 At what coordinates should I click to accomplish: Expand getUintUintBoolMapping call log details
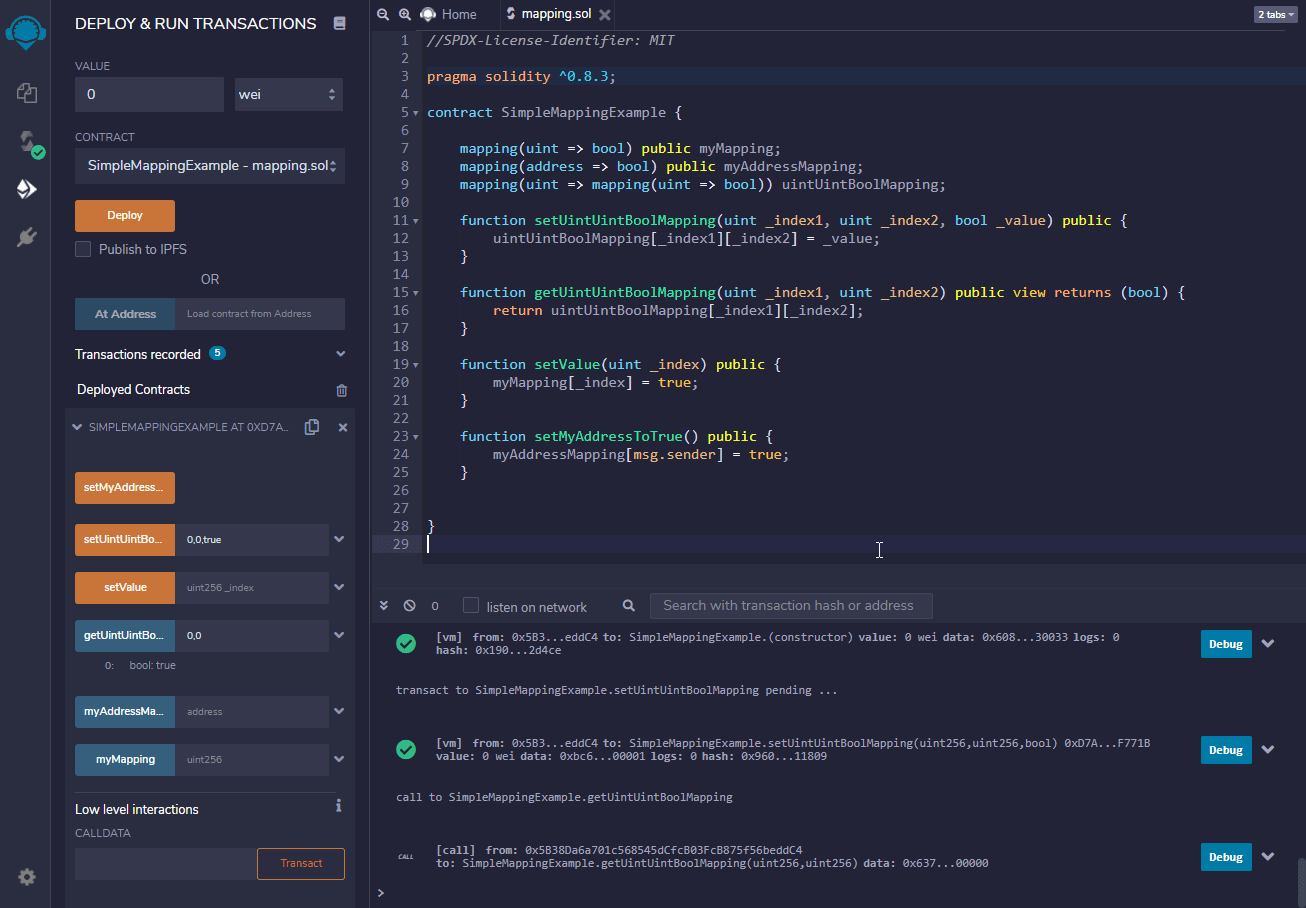(x=1268, y=856)
